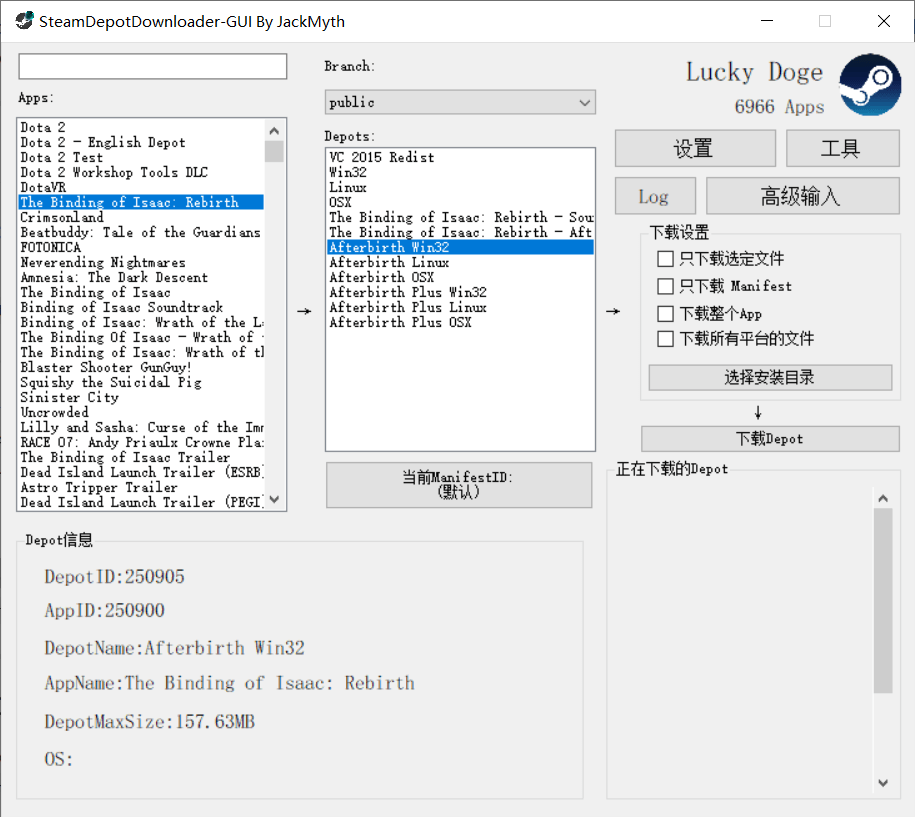Screen dimensions: 915x817
Task: Click 选择安装目录 to choose install directory
Action: (769, 377)
